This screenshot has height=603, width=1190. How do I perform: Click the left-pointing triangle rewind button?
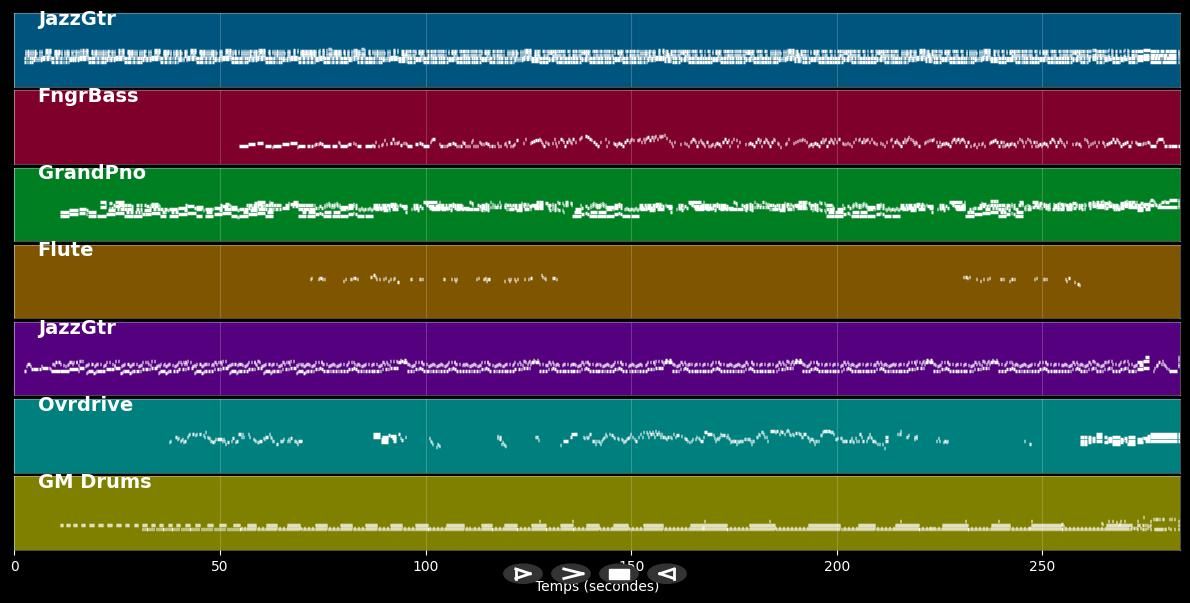667,574
